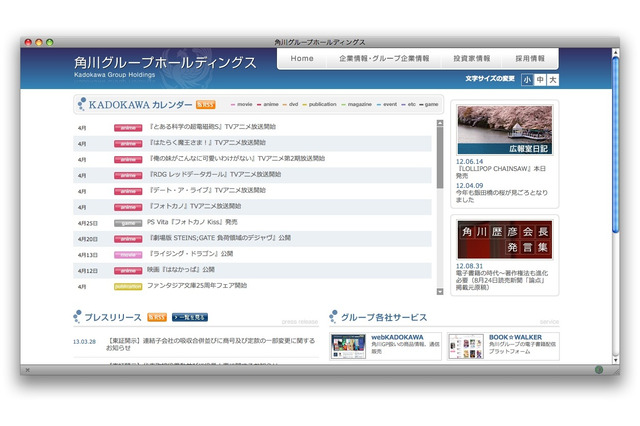Open 『RDG レッドデータガール』 calendar entry

[214, 175]
